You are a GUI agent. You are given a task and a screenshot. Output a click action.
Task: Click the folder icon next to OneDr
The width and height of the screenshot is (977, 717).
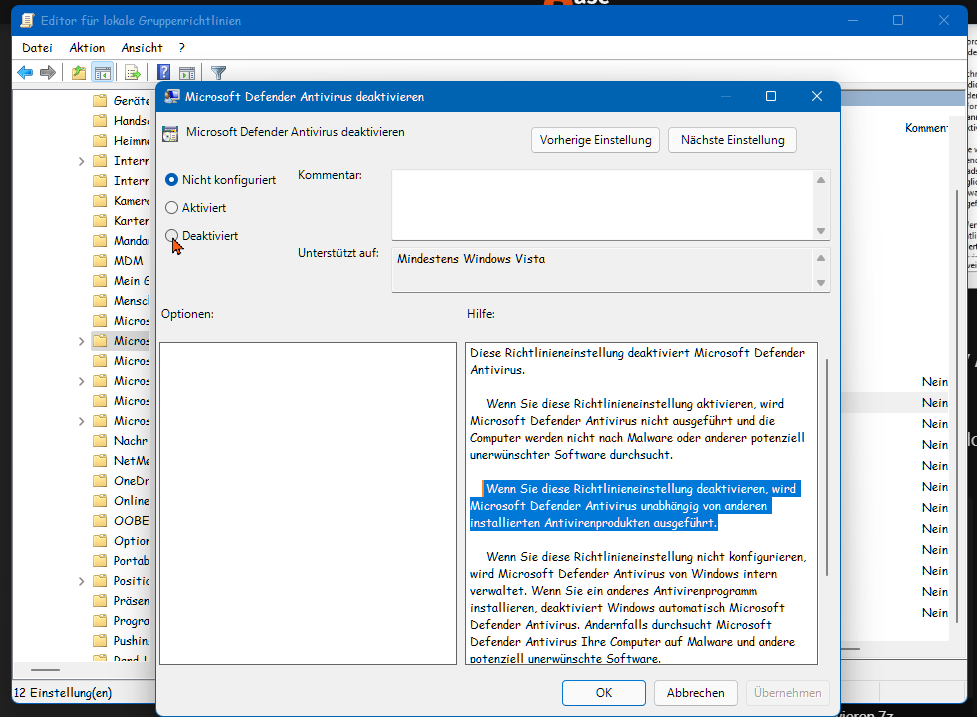[100, 481]
